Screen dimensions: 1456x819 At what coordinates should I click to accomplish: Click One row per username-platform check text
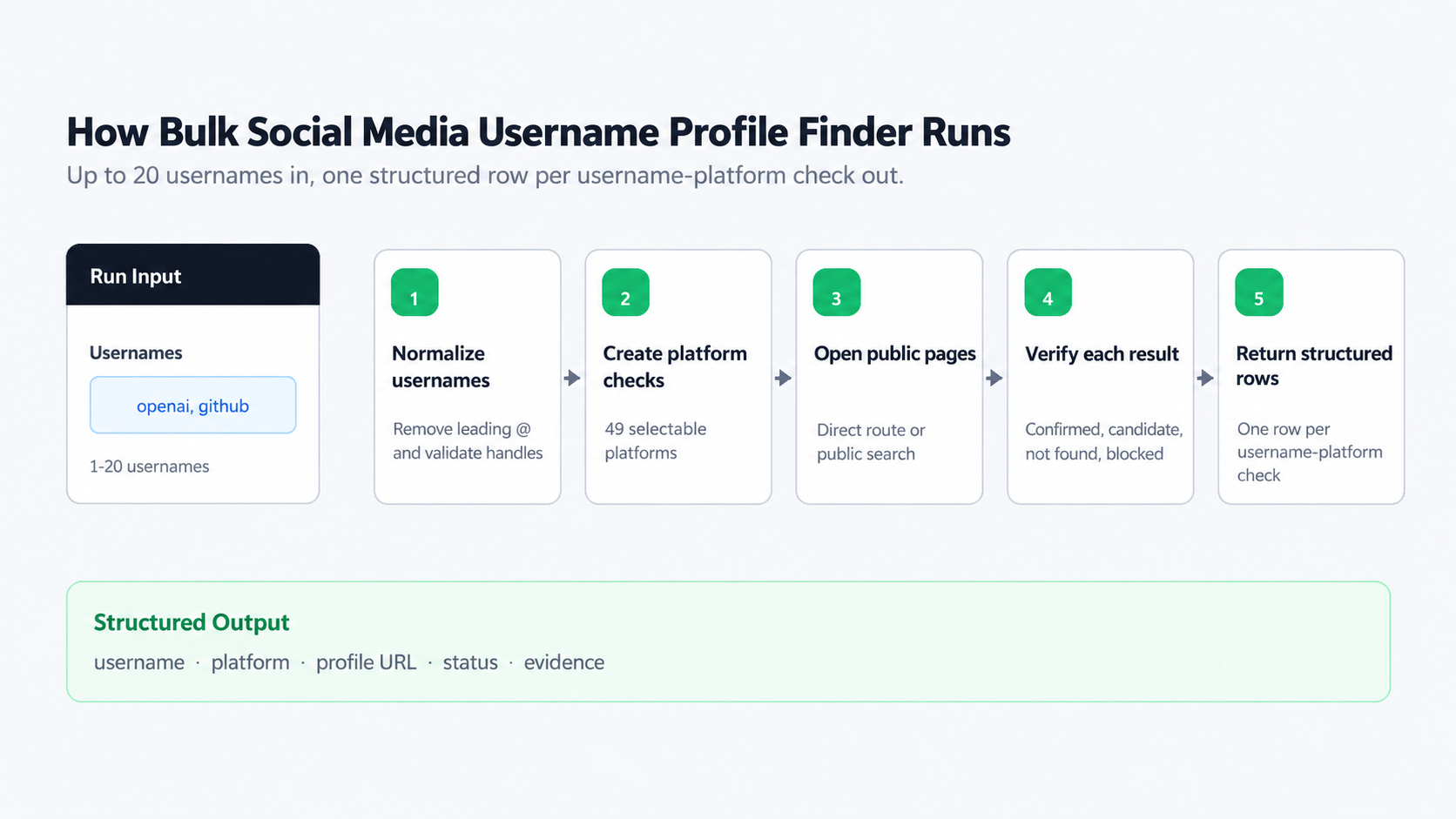pyautogui.click(x=1310, y=452)
